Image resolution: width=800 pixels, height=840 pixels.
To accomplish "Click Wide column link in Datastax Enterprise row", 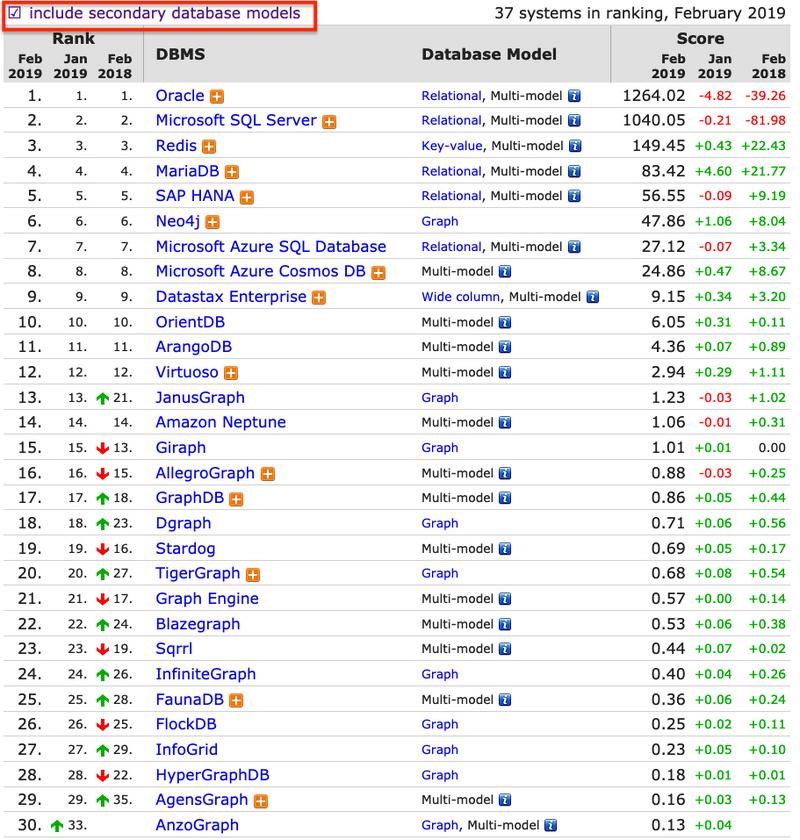I will click(460, 297).
